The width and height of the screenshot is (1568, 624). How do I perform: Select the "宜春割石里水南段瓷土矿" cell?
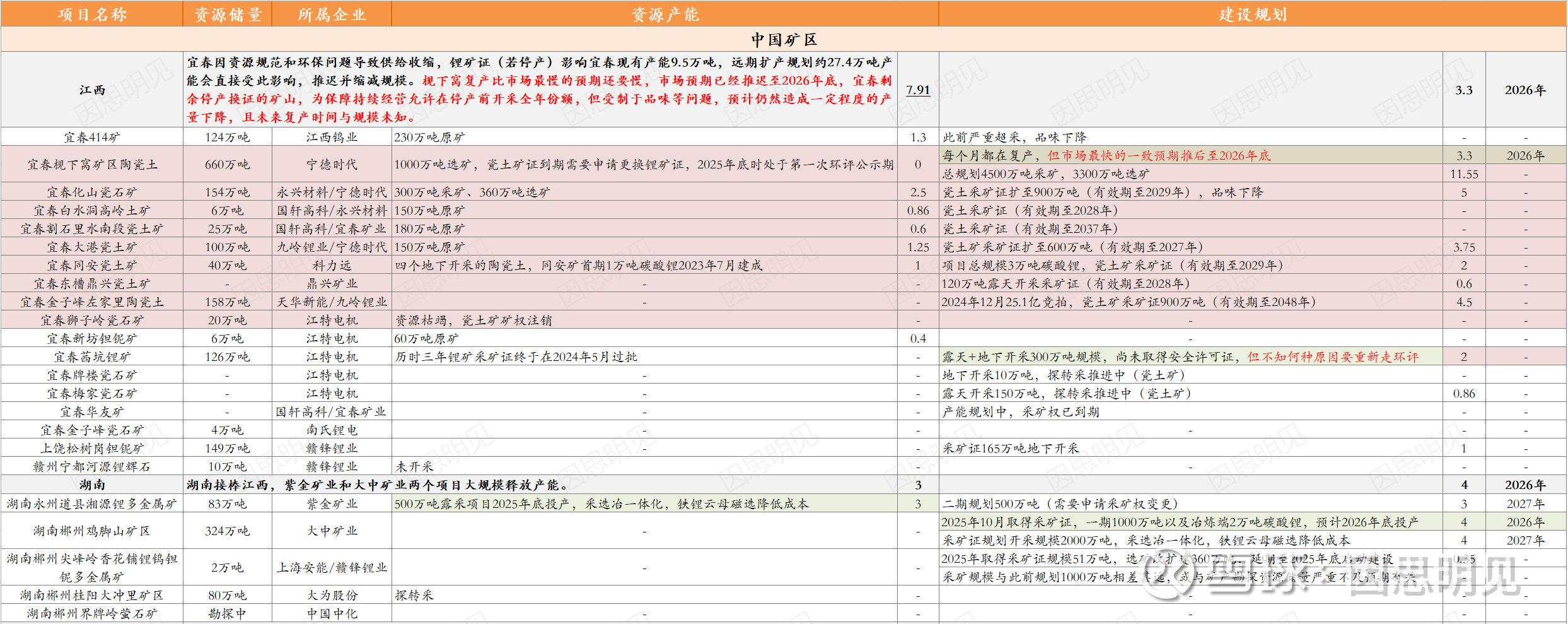[92, 228]
